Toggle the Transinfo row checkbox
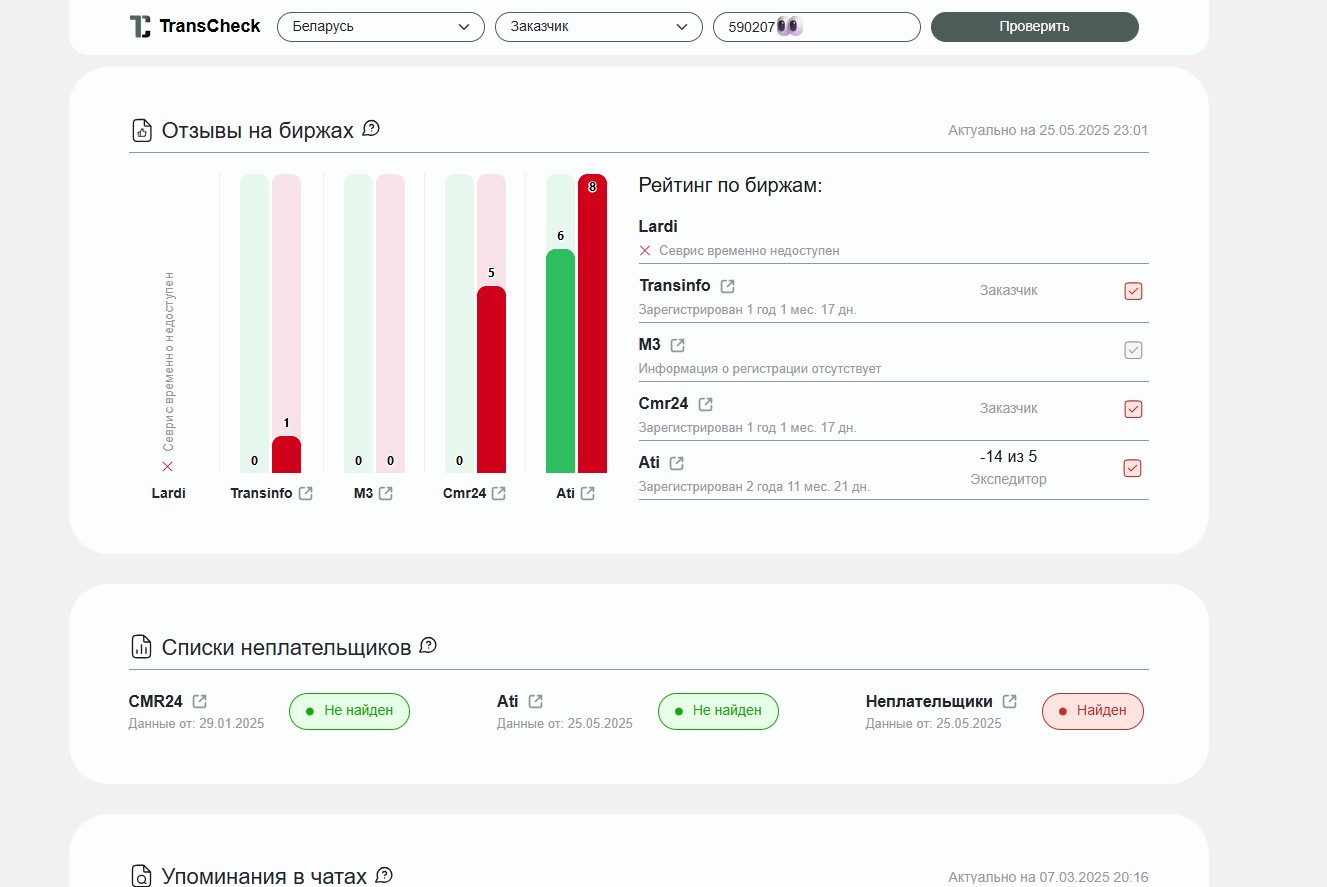 (1133, 291)
